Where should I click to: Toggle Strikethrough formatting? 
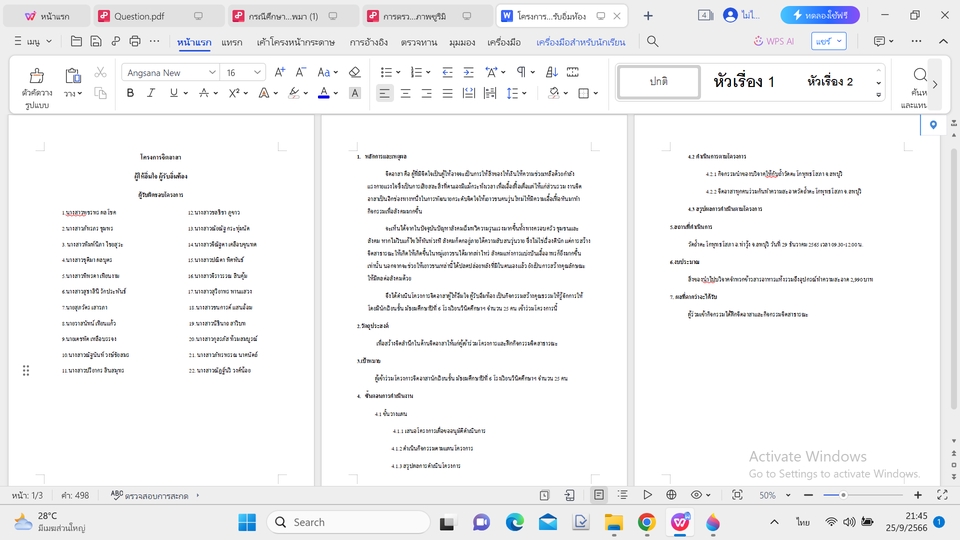point(204,93)
